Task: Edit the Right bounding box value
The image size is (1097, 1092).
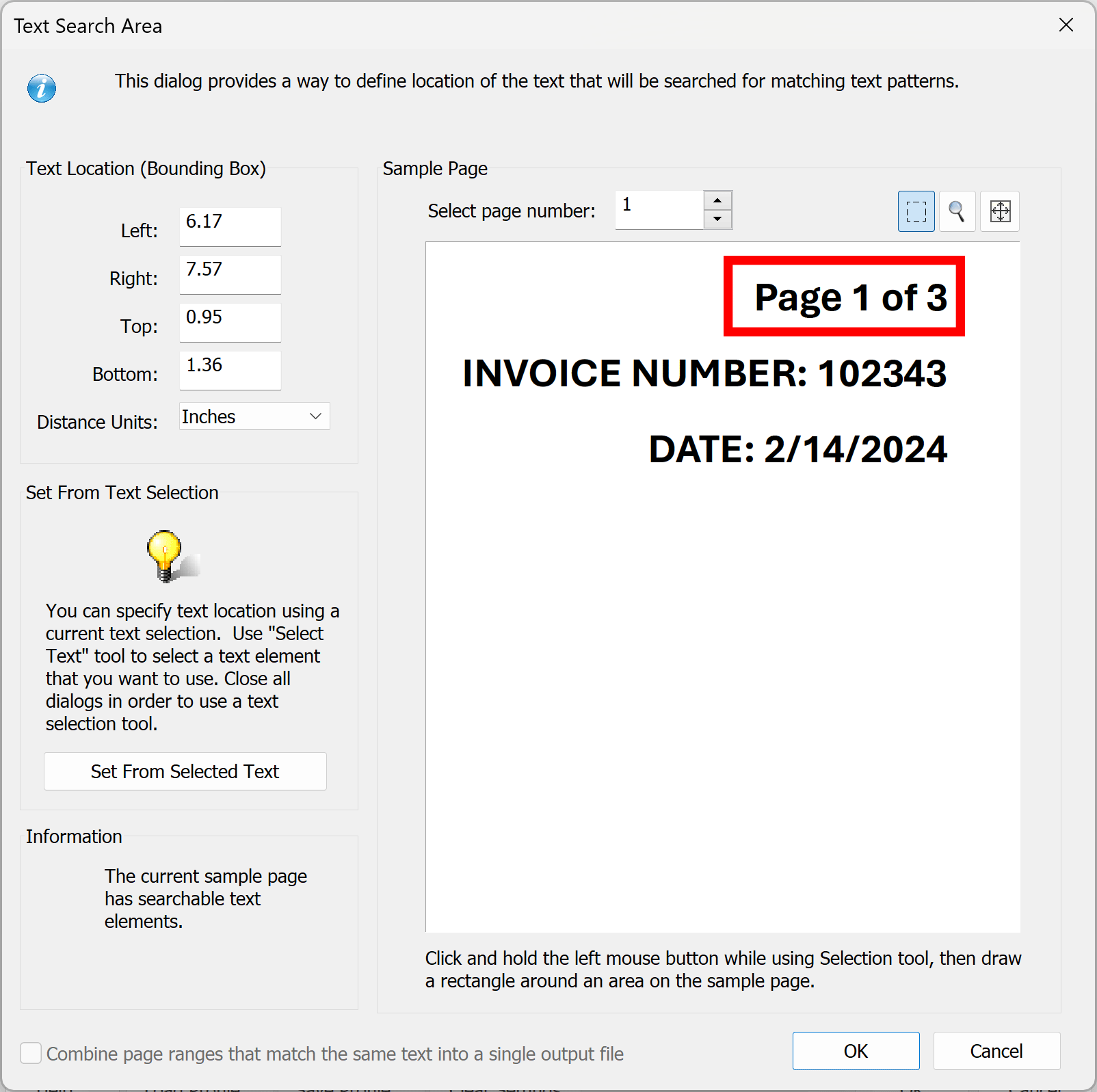Action: pos(229,274)
